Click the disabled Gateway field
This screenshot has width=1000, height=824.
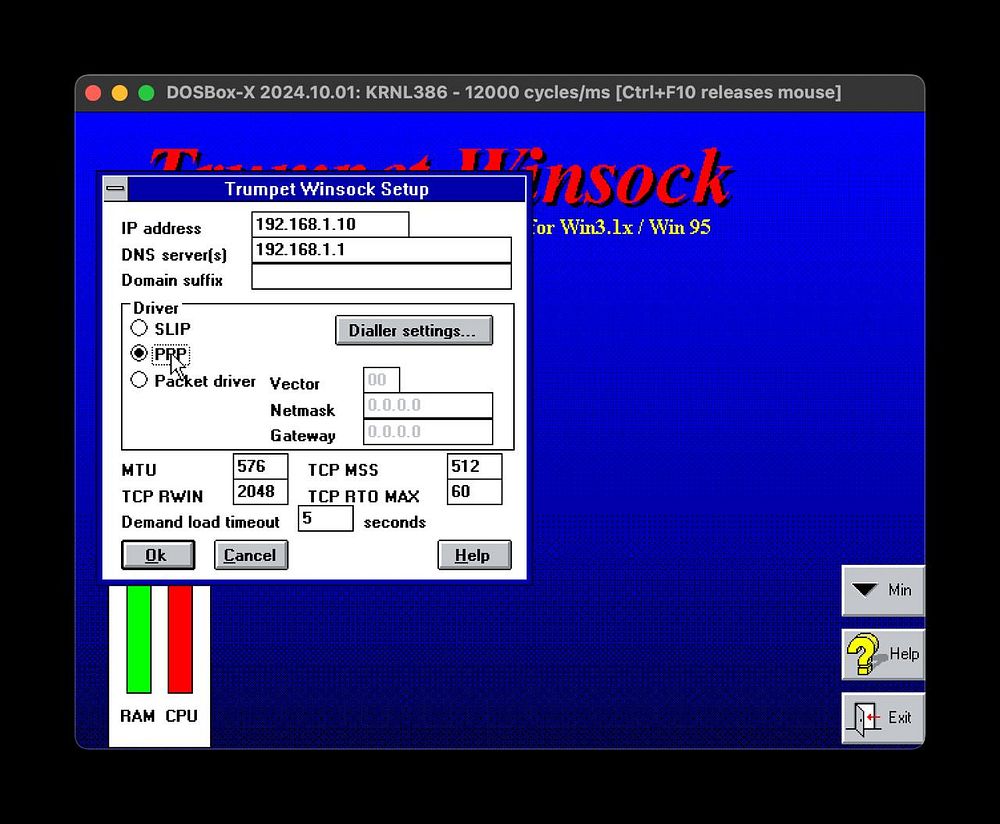click(x=428, y=432)
